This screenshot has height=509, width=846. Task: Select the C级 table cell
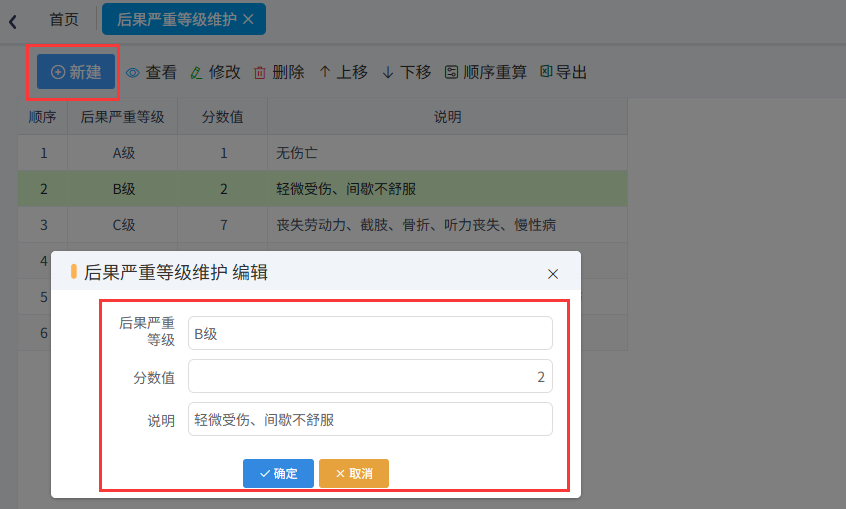pyautogui.click(x=123, y=225)
